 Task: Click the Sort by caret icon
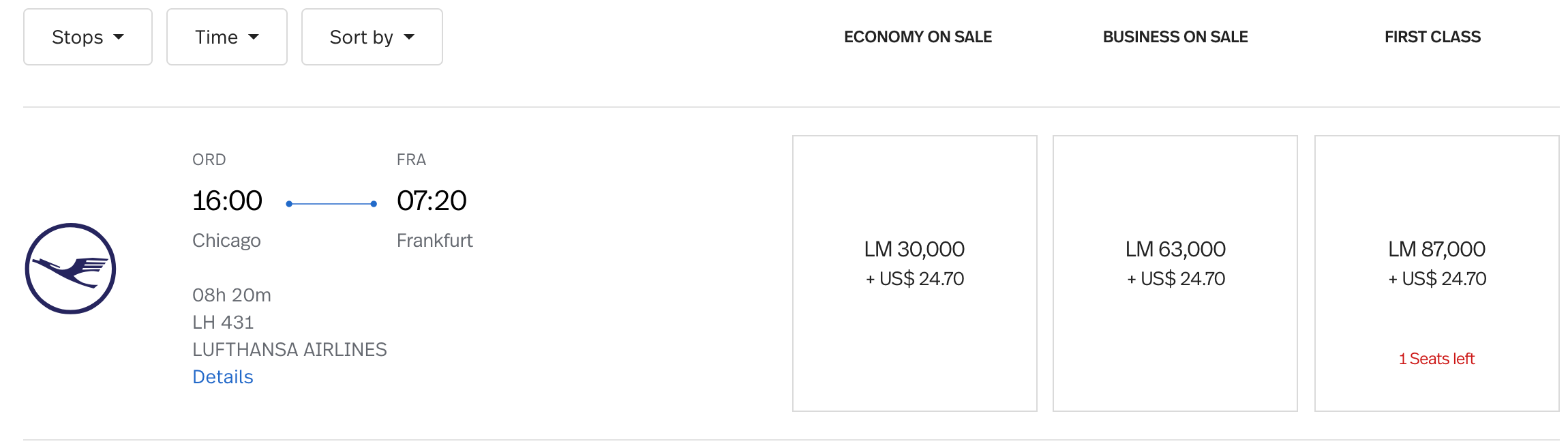[x=409, y=37]
